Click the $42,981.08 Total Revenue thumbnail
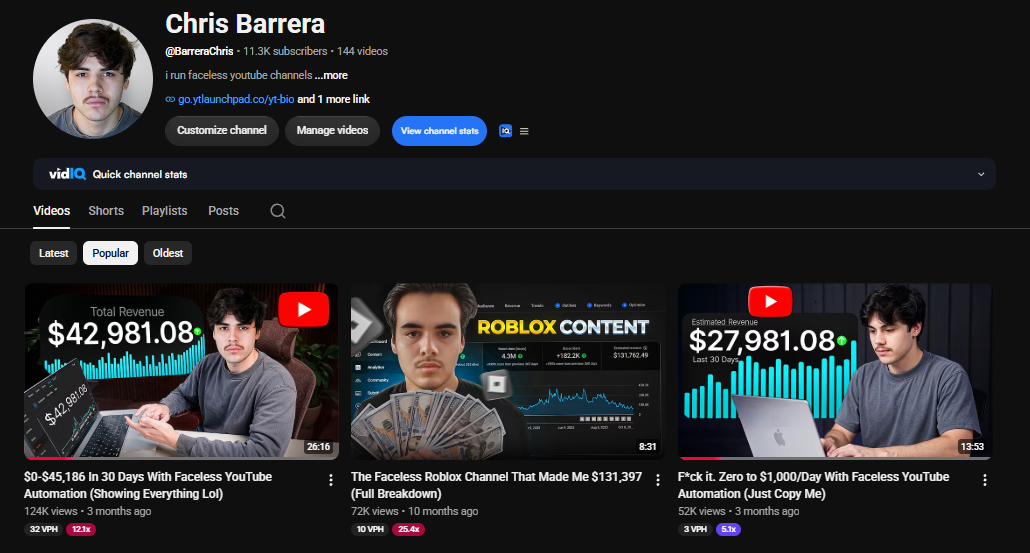This screenshot has height=553, width=1030. click(x=181, y=371)
